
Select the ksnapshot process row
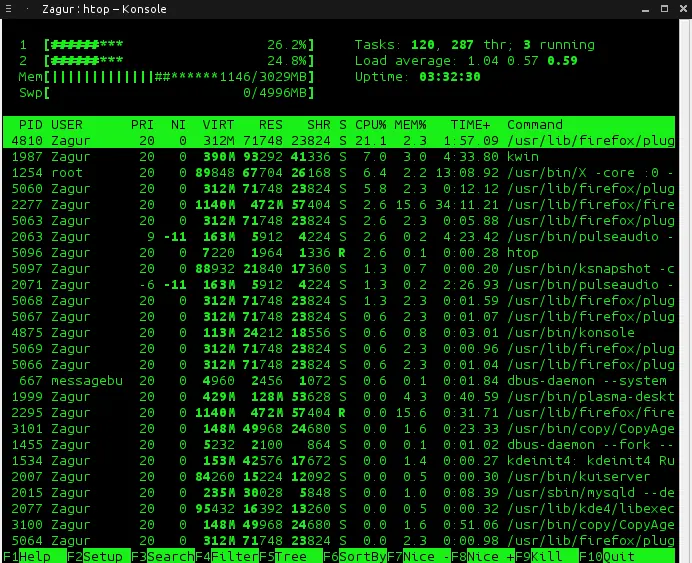(x=339, y=269)
